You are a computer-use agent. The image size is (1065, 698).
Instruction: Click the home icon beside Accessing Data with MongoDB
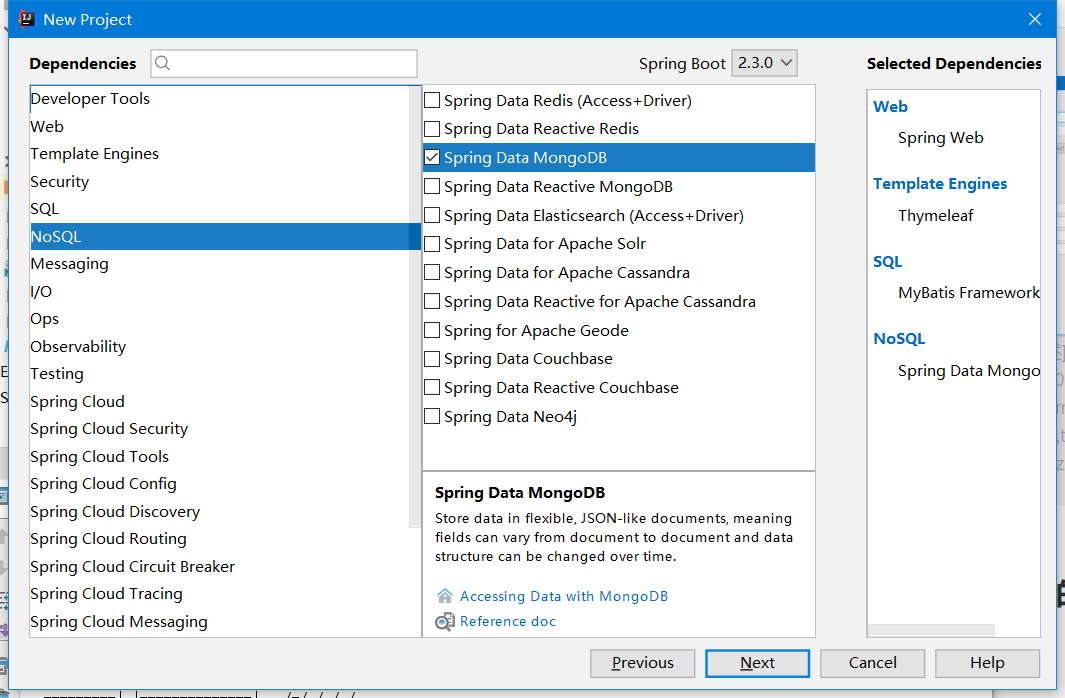(444, 596)
